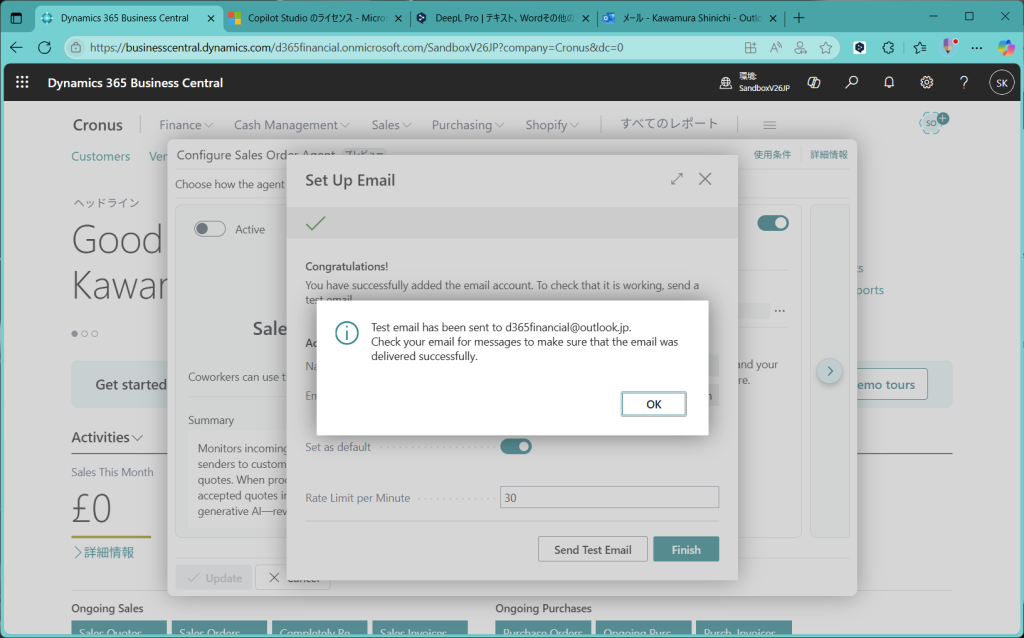Open the settings gear in Business Central
The width and height of the screenshot is (1024, 638).
927,82
